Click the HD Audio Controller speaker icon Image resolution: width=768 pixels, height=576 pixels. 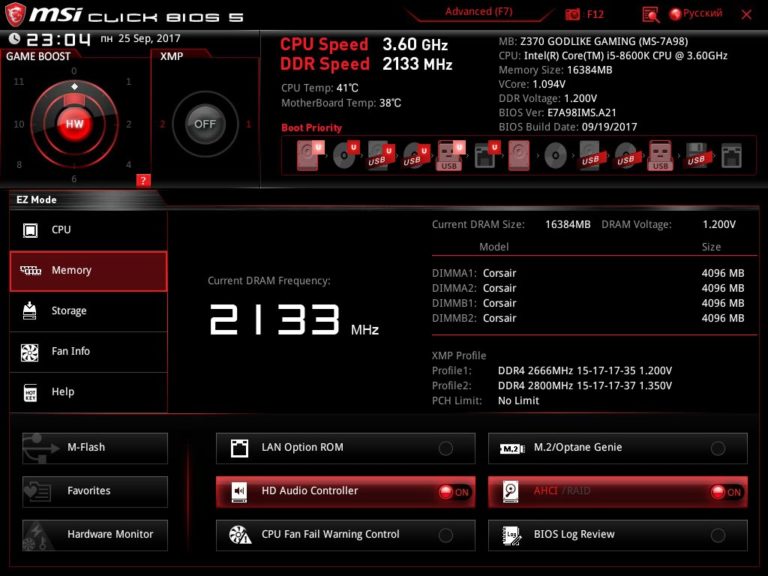239,492
